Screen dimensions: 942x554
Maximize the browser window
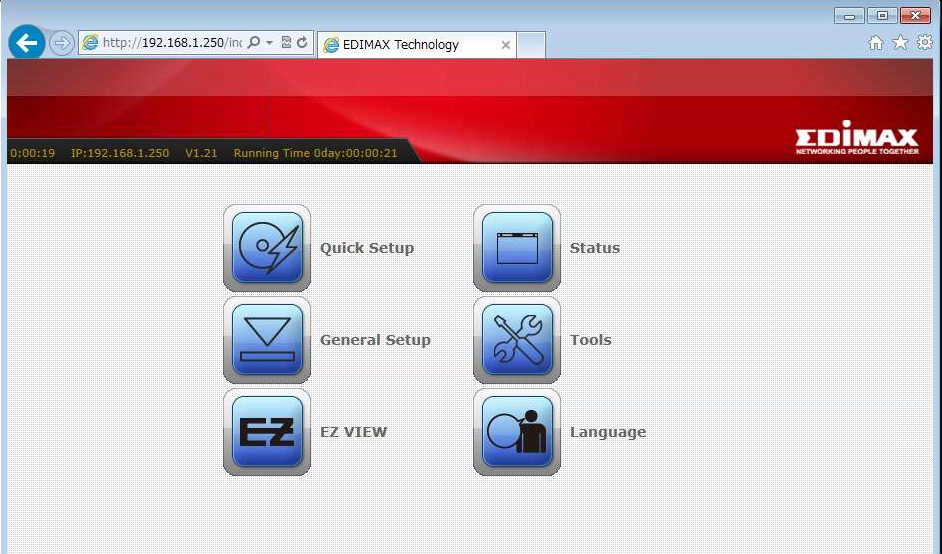pyautogui.click(x=883, y=16)
